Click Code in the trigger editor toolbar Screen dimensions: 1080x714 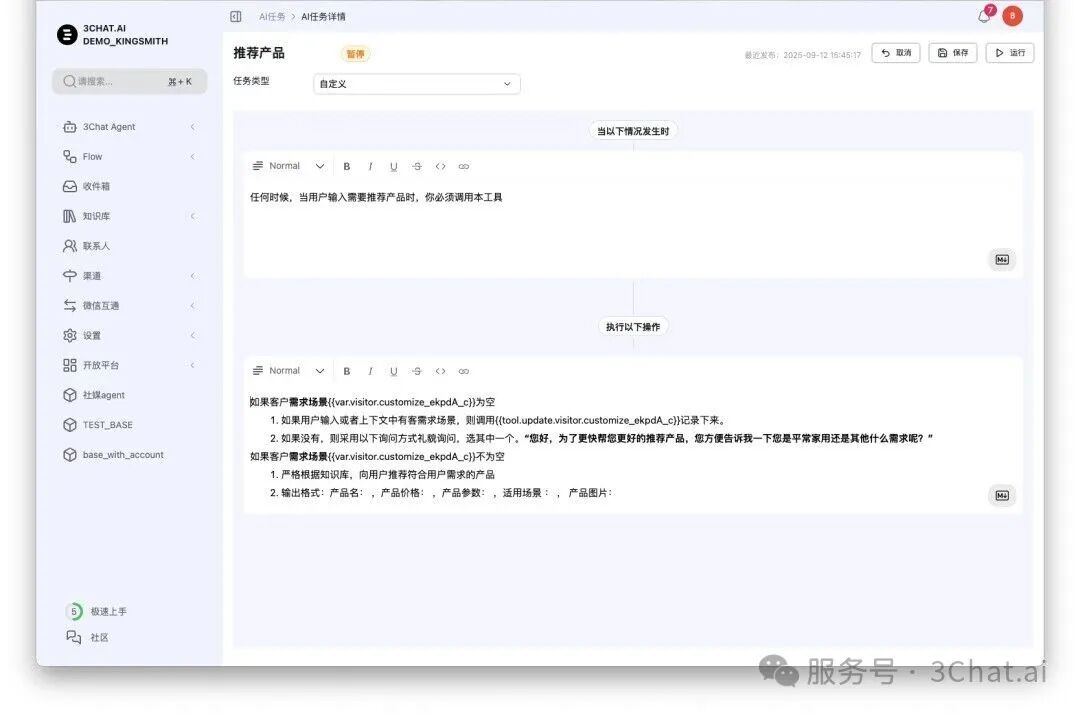(x=441, y=167)
